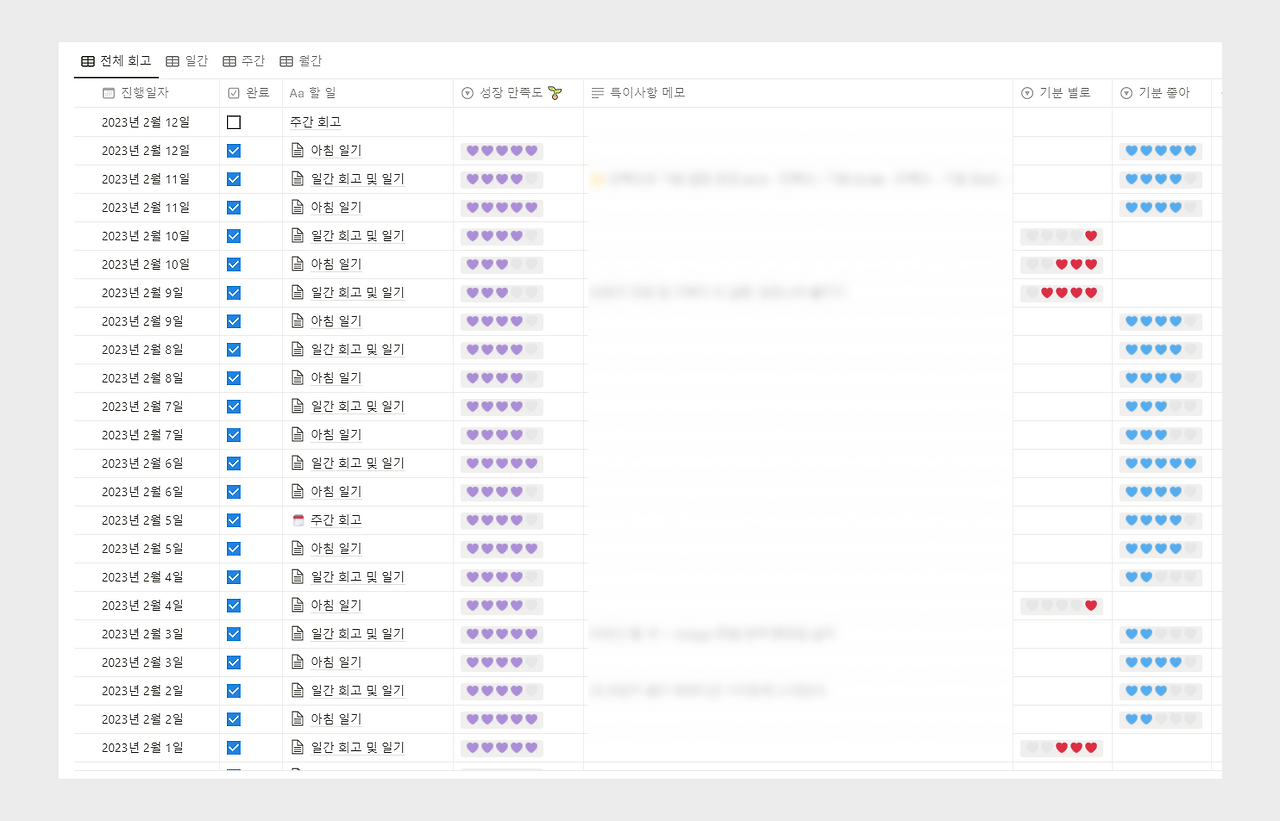
Task: Switch to the 전체 회고 view tab
Action: [116, 61]
